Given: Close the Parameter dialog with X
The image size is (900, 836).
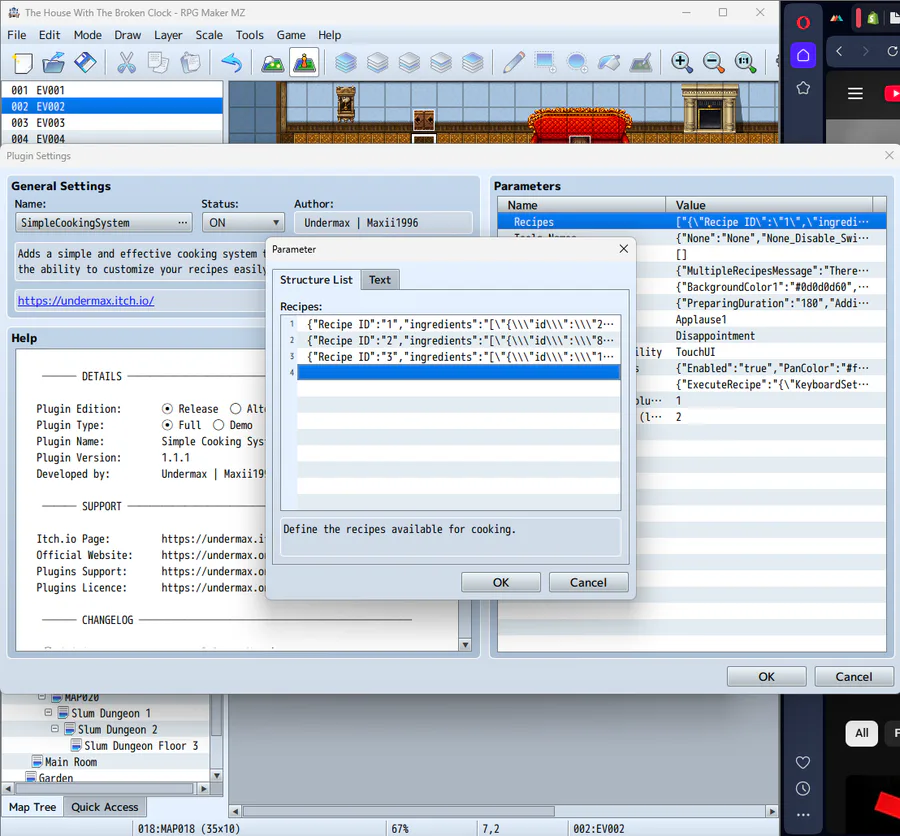Looking at the screenshot, I should click(x=623, y=249).
